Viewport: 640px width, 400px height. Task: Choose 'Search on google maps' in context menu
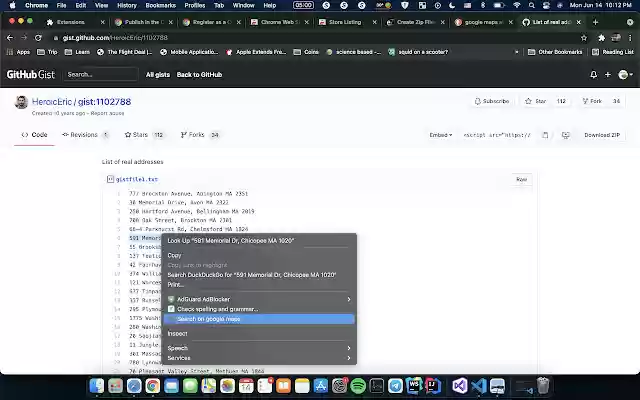click(x=259, y=319)
